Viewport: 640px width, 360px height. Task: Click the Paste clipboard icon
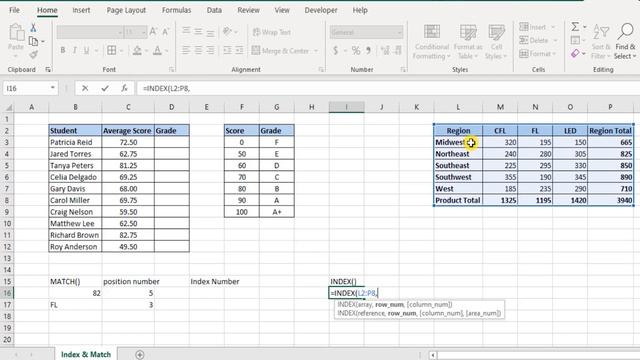point(16,32)
